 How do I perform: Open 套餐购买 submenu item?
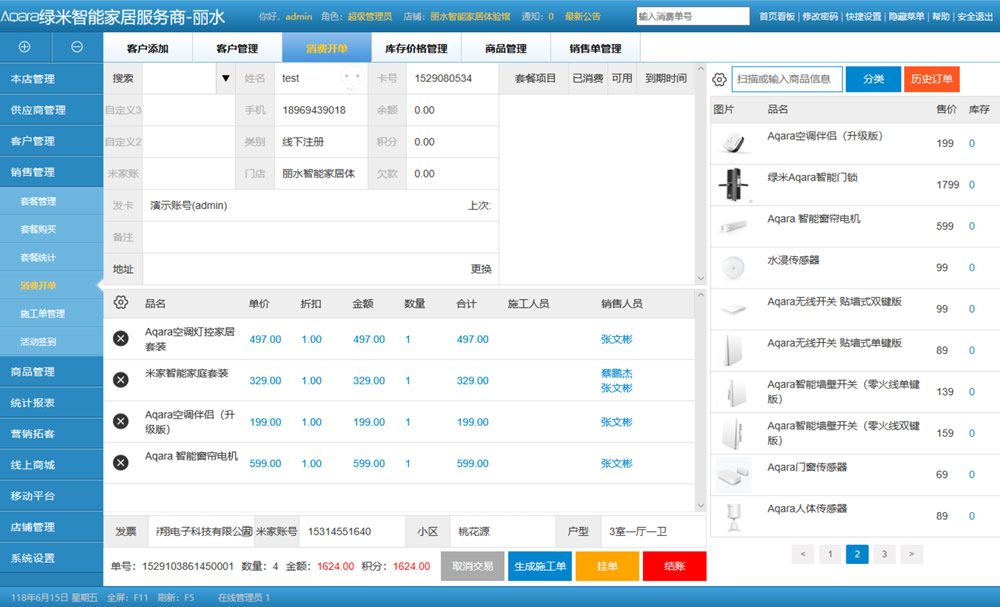click(x=52, y=230)
